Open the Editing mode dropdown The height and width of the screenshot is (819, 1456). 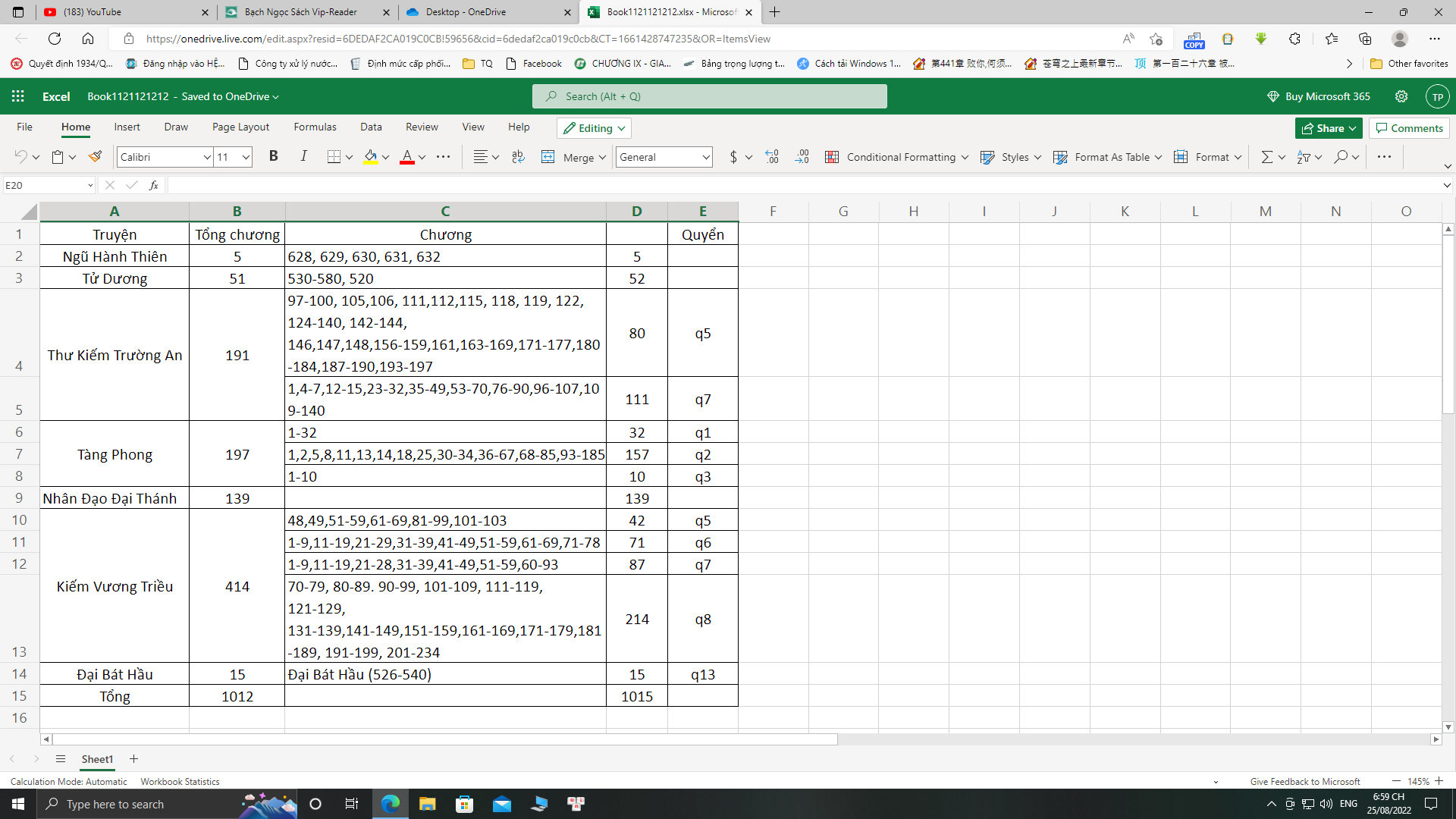pos(594,128)
